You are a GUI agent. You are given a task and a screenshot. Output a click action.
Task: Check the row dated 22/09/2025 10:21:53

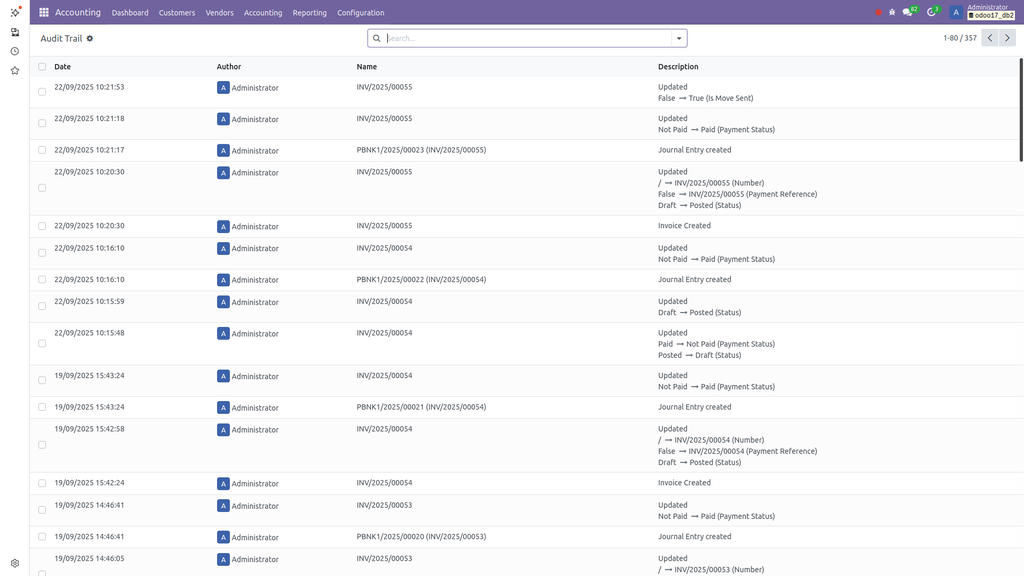(x=42, y=92)
